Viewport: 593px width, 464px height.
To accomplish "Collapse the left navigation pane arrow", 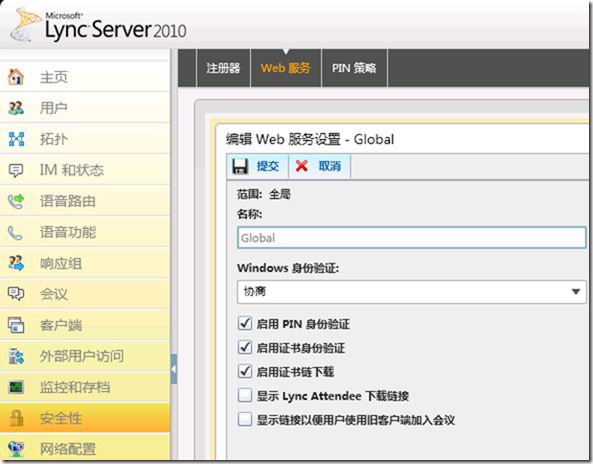I will coord(174,369).
